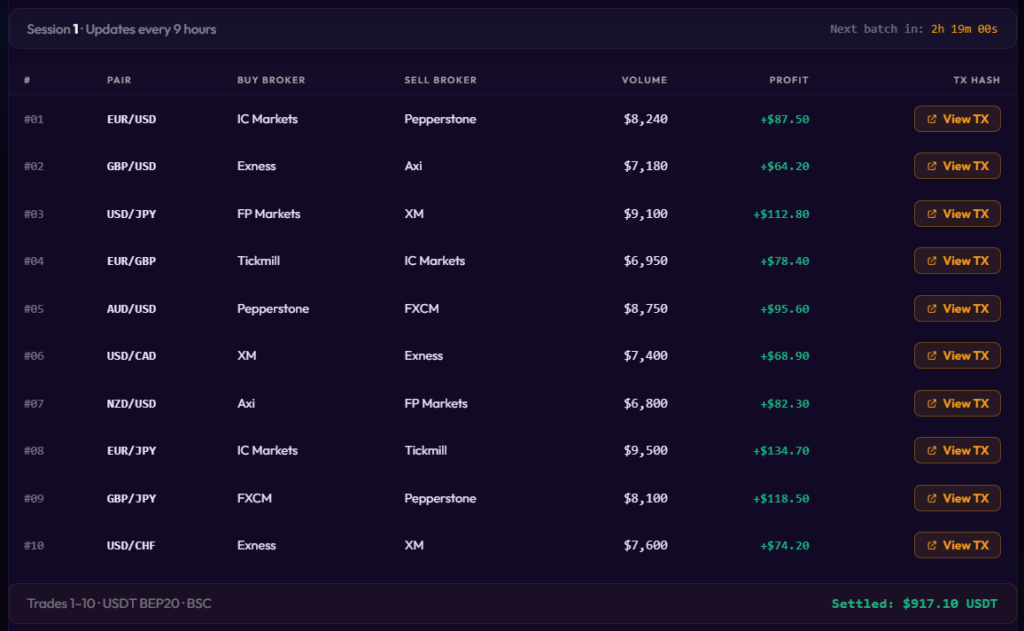
Task: Click the TX HASH column header
Action: [x=976, y=80]
